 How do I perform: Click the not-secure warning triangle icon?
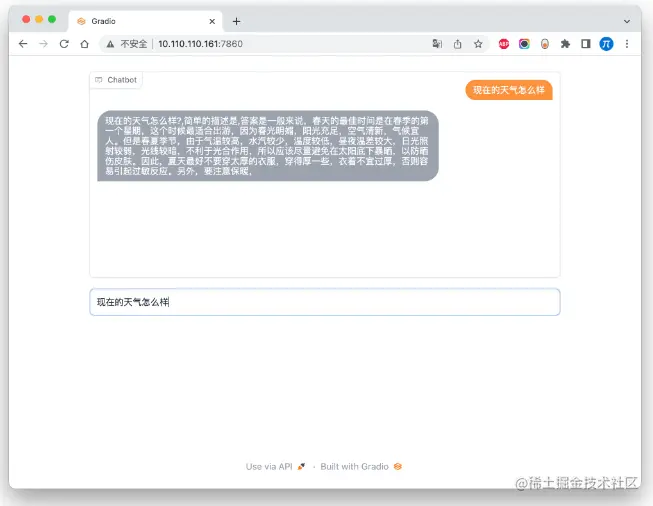pos(110,44)
